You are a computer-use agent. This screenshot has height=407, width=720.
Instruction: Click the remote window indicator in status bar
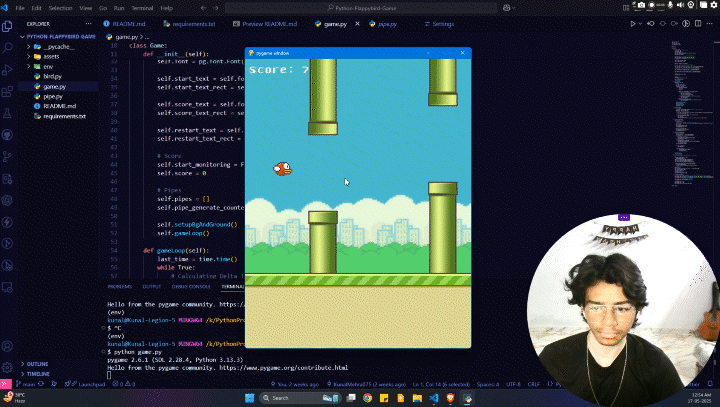[5, 384]
